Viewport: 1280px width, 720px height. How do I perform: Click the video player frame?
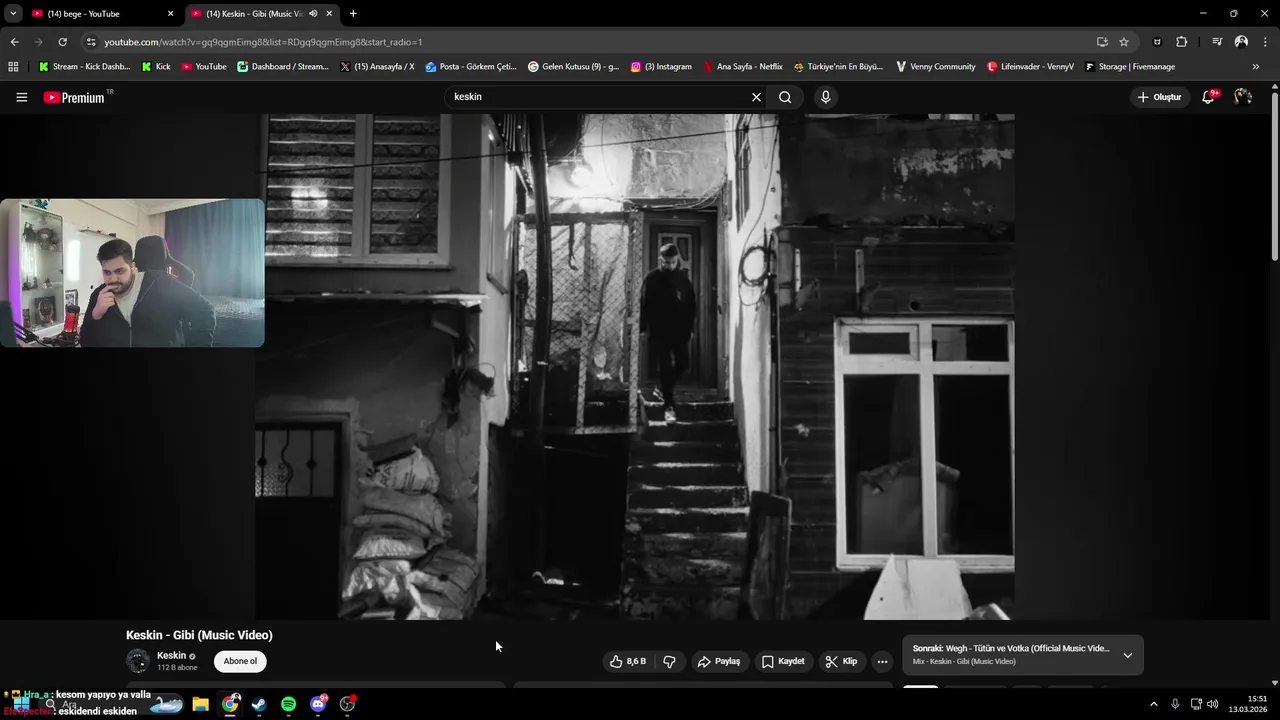pos(634,366)
